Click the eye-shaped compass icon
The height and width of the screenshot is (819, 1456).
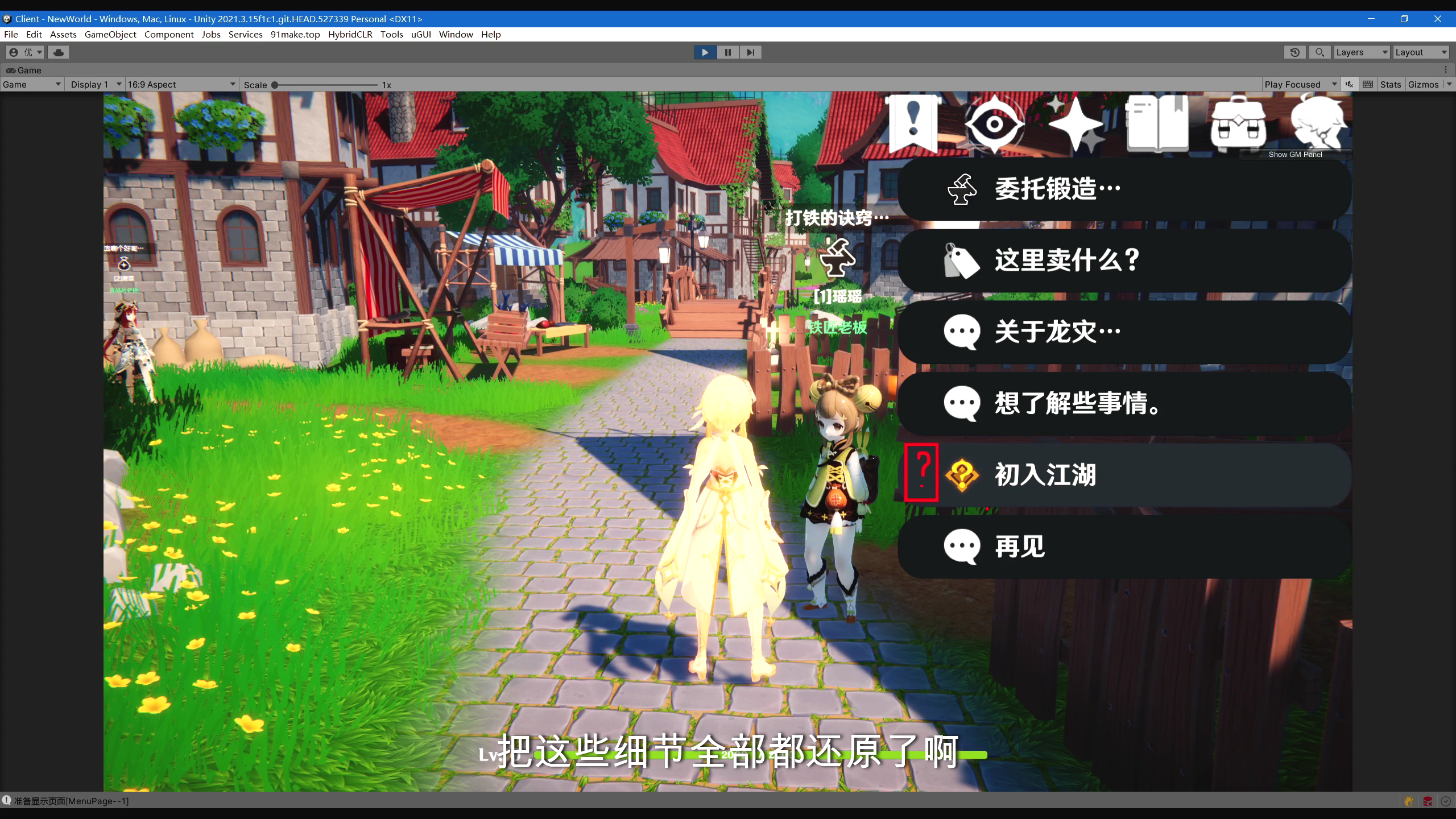[x=994, y=124]
